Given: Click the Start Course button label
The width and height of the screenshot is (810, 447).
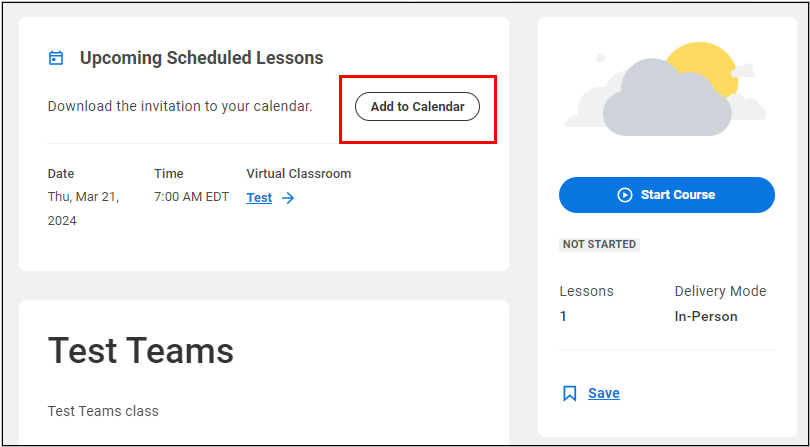Looking at the screenshot, I should point(677,195).
